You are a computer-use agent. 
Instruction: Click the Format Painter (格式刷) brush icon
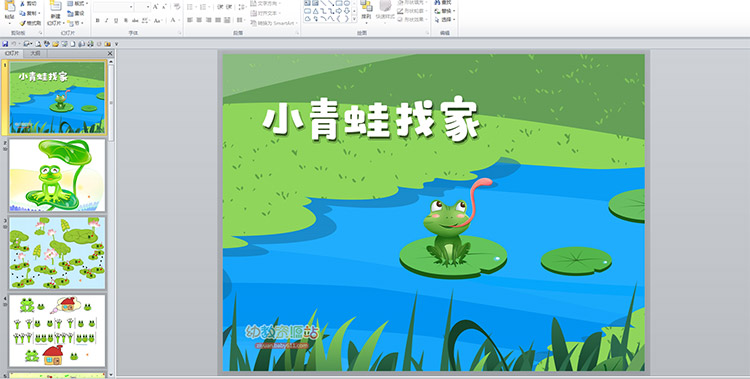pos(22,23)
